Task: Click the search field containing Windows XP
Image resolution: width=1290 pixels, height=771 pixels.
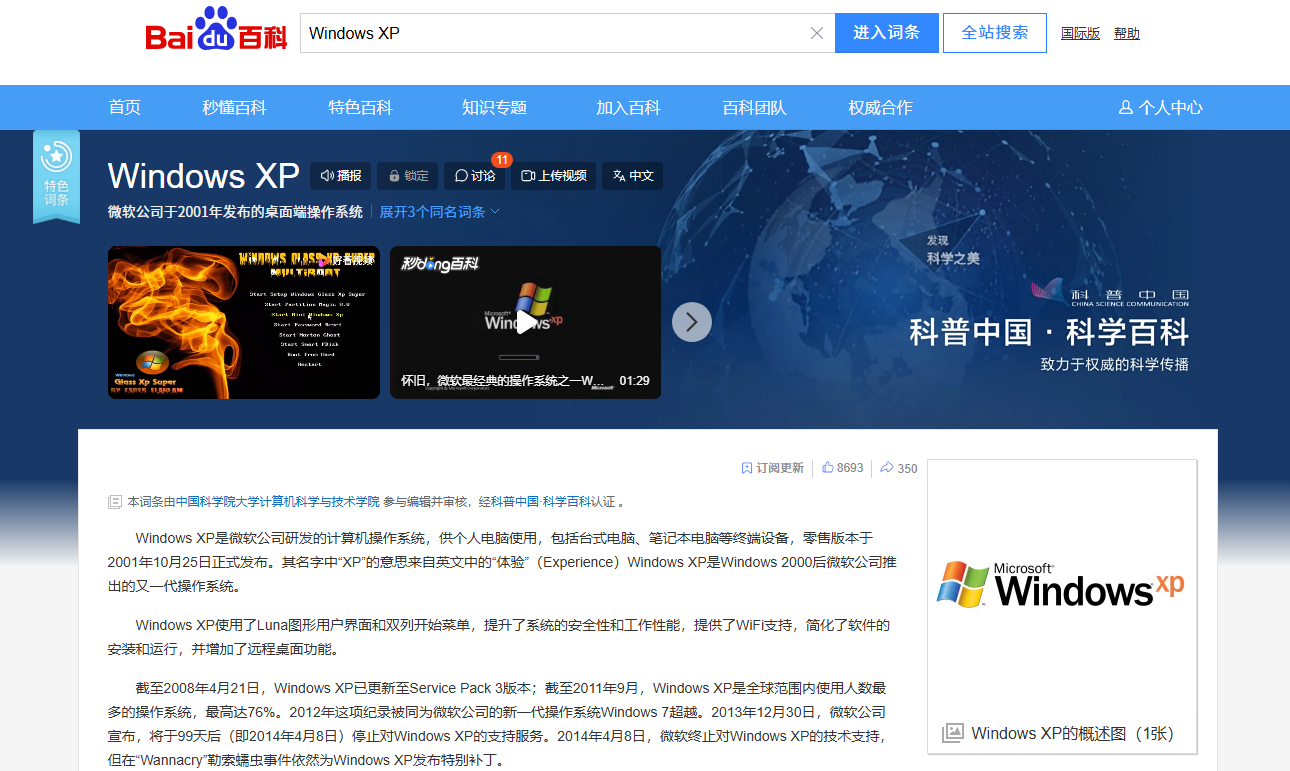Action: click(x=567, y=33)
